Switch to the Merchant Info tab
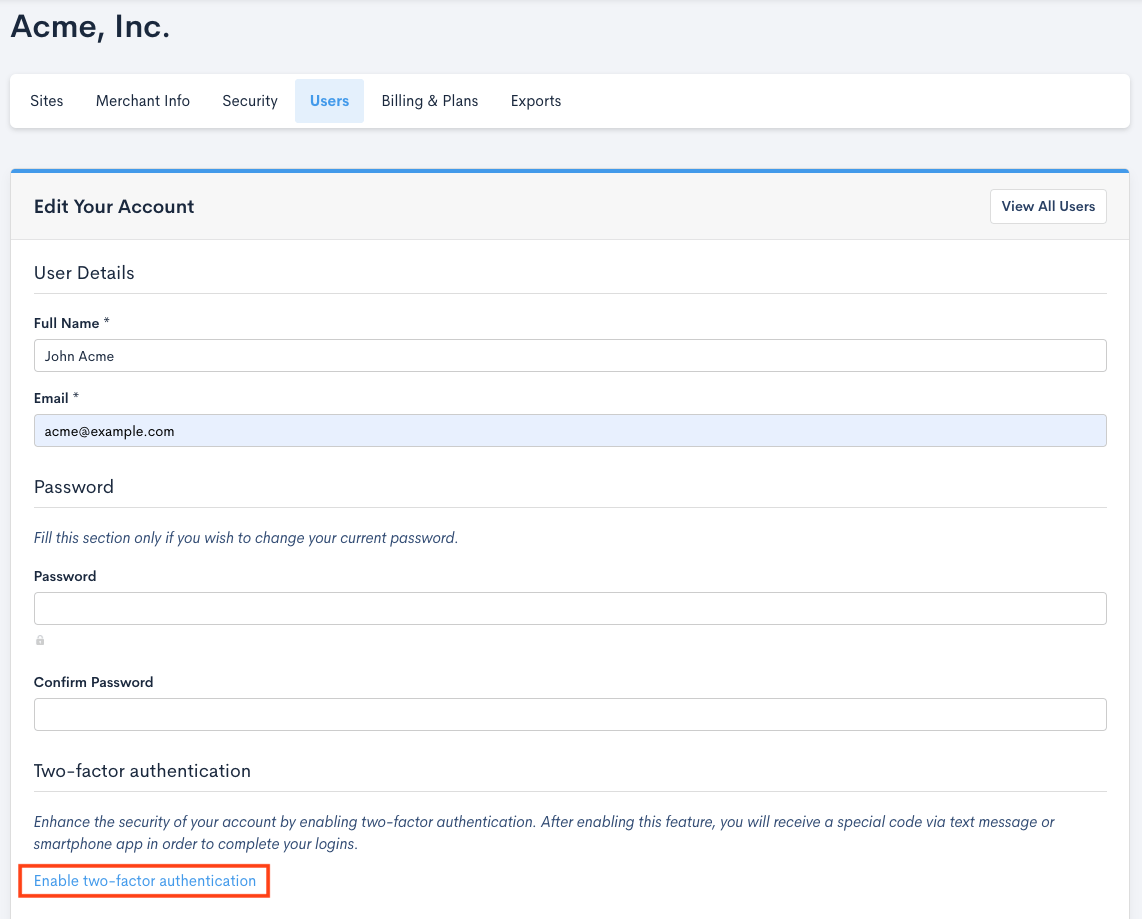This screenshot has width=1142, height=919. (143, 101)
